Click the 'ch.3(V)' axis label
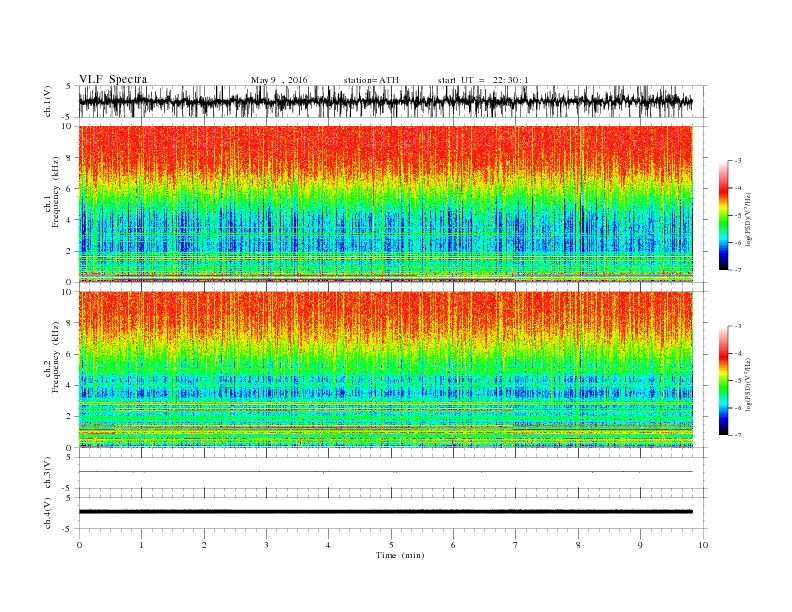The width and height of the screenshot is (792, 612). (47, 473)
